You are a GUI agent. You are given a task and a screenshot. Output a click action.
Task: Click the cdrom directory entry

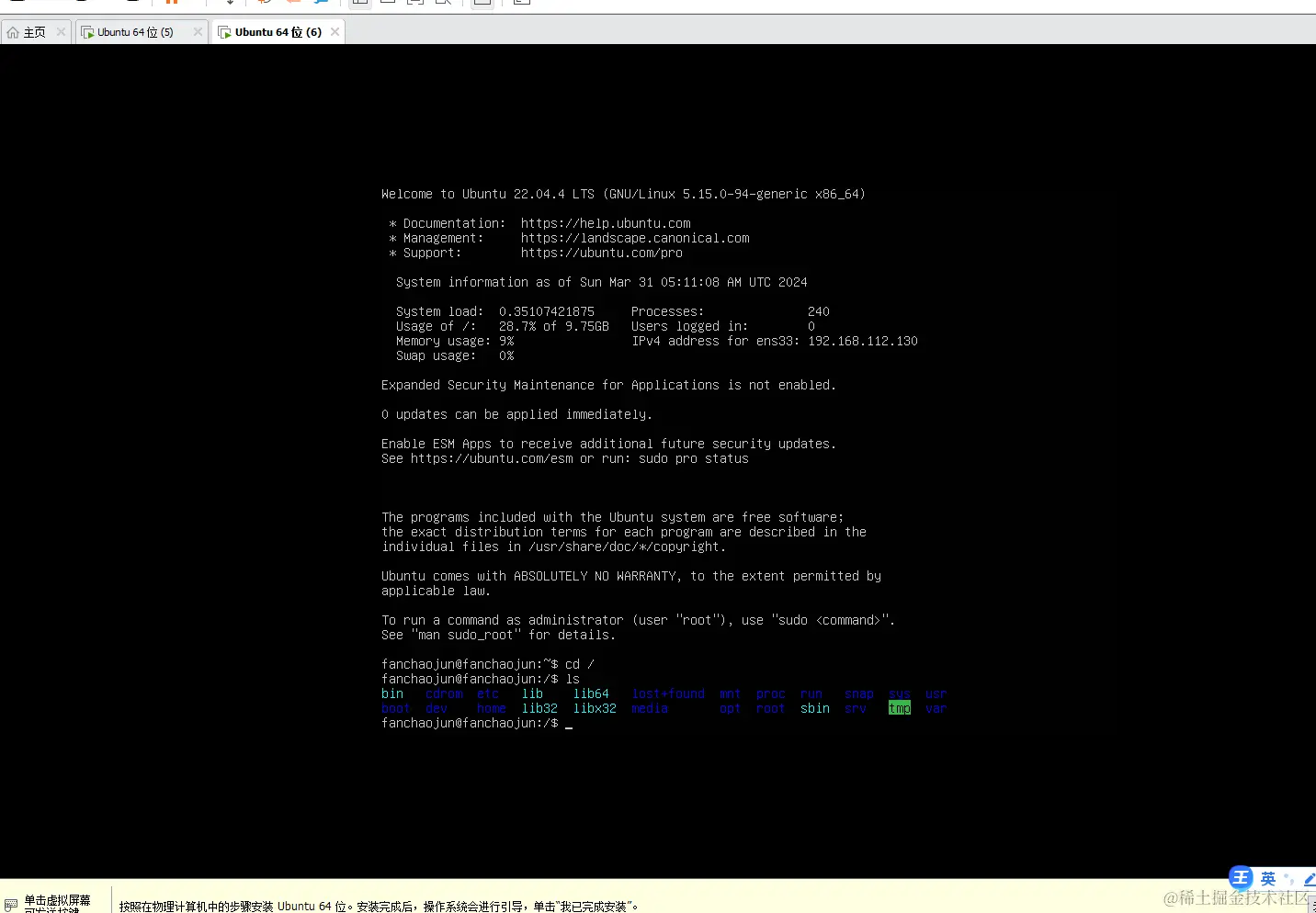click(x=444, y=693)
